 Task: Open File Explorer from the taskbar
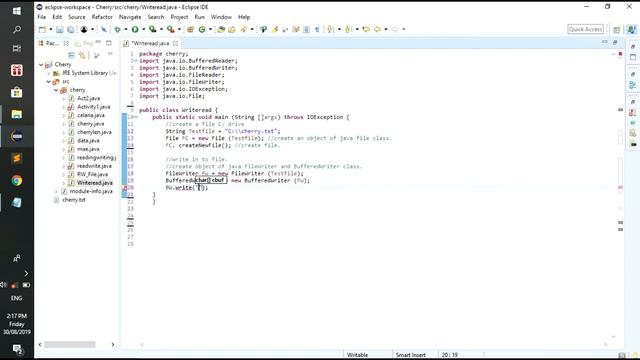pos(17,114)
